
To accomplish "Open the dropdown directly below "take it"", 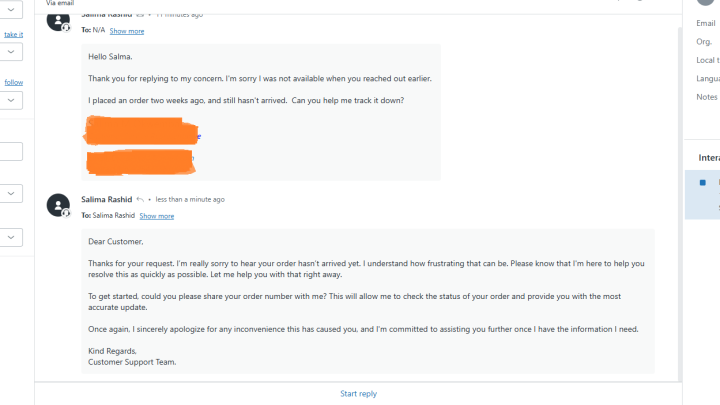I will point(11,52).
